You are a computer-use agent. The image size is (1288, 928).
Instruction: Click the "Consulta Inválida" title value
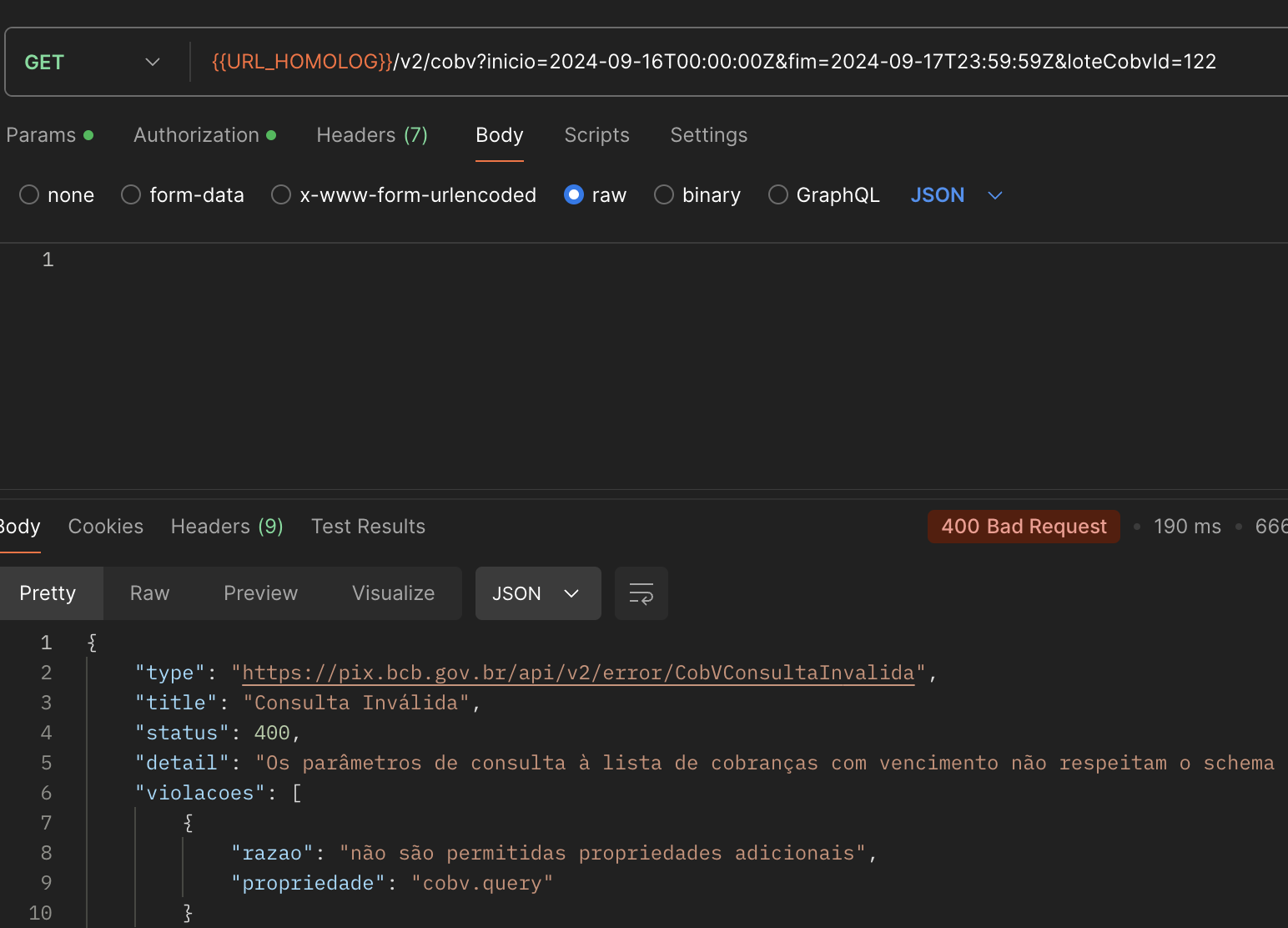(x=356, y=703)
